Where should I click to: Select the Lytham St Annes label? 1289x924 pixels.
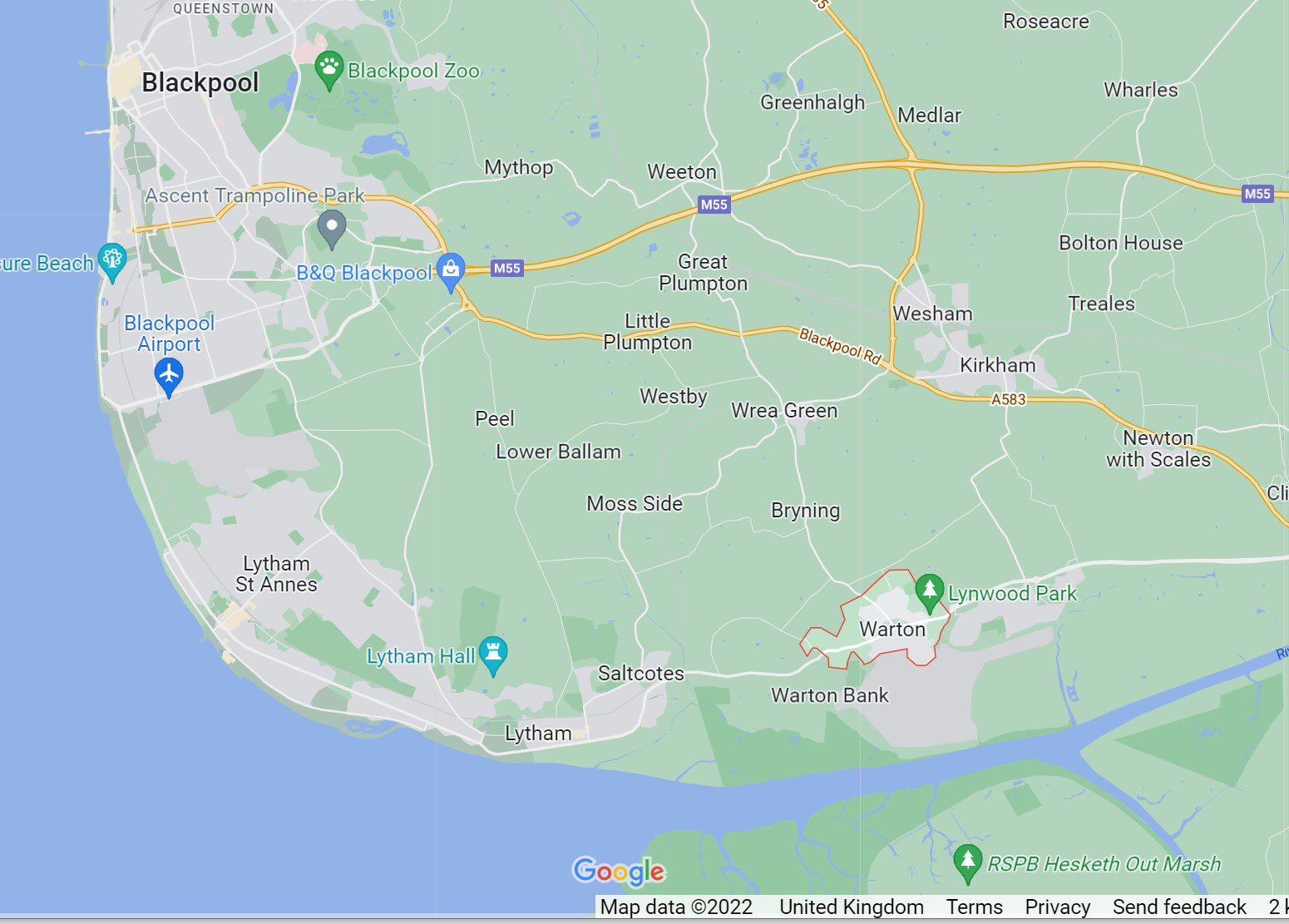pos(275,574)
